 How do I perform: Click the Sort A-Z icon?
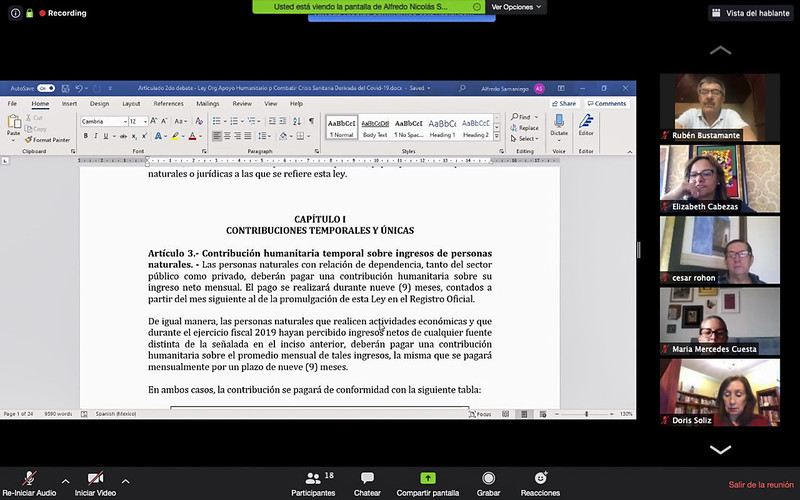pyautogui.click(x=297, y=121)
